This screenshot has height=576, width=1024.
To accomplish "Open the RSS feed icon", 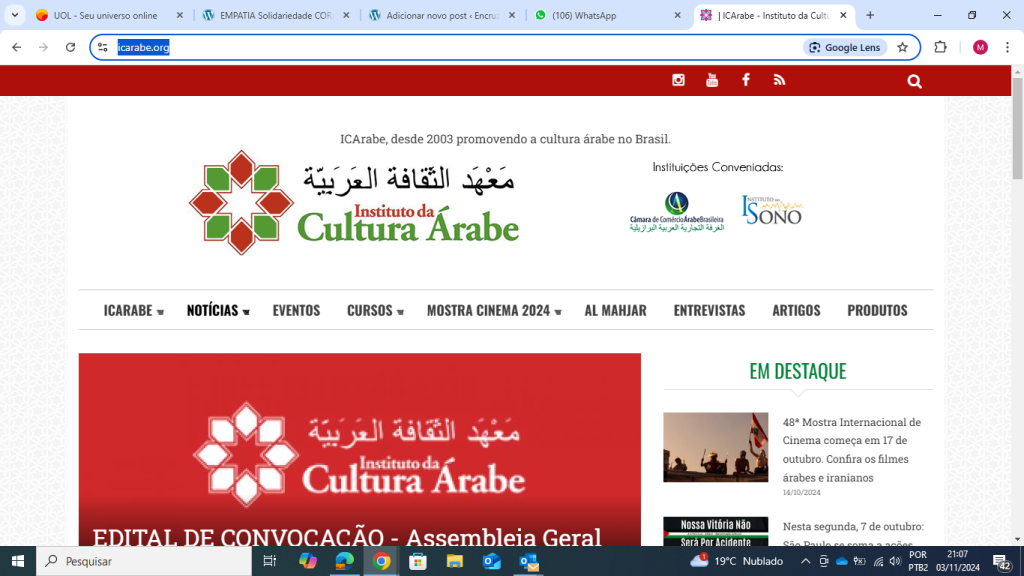I will pos(779,80).
